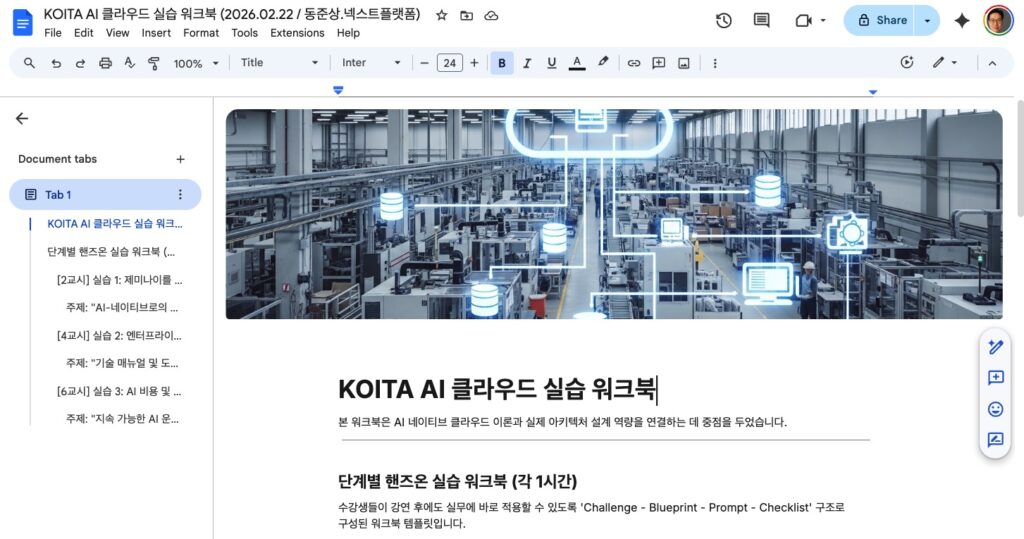Open the Help menu
1024x539 pixels.
(x=348, y=33)
